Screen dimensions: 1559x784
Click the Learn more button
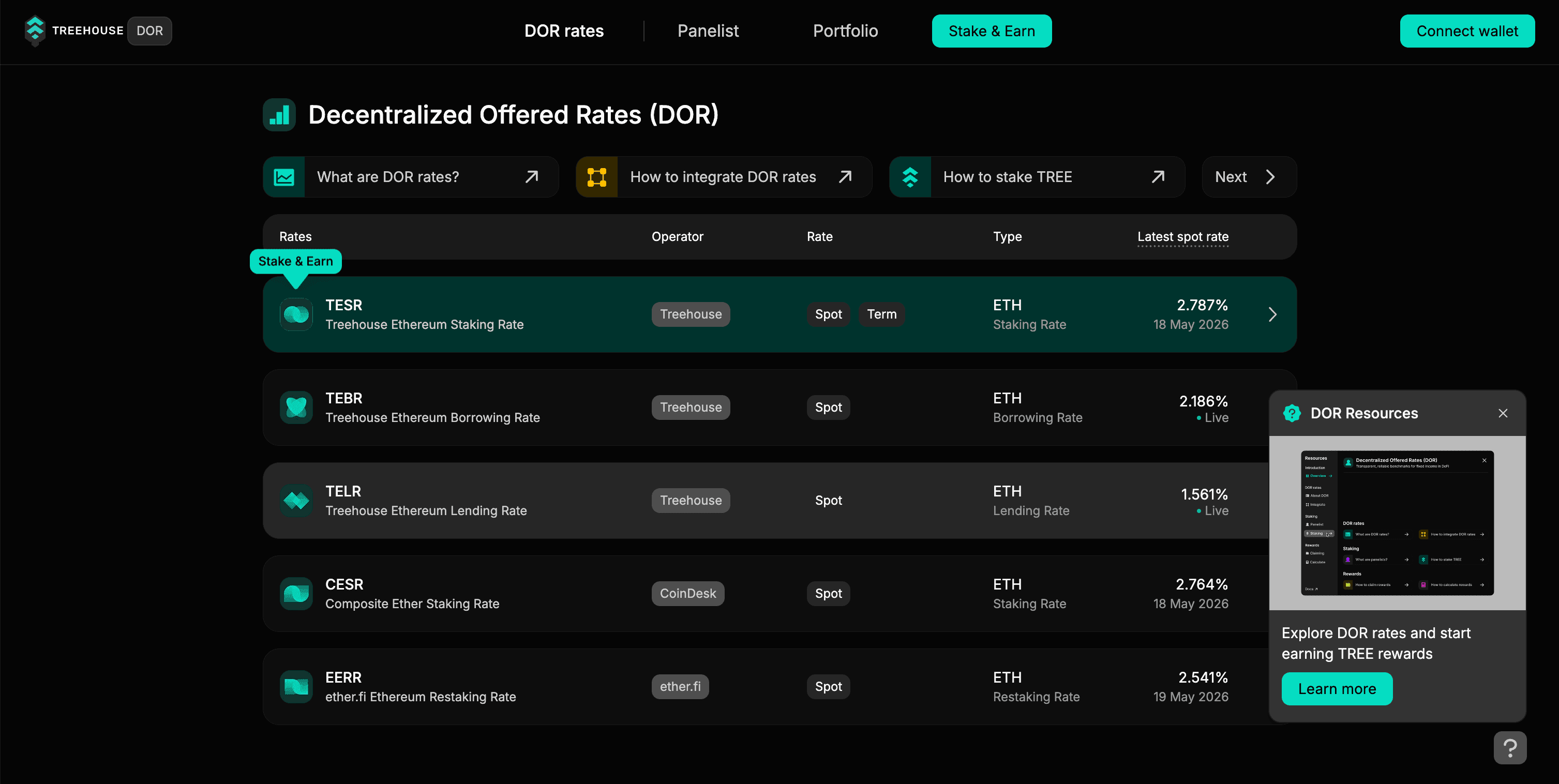[x=1336, y=689]
